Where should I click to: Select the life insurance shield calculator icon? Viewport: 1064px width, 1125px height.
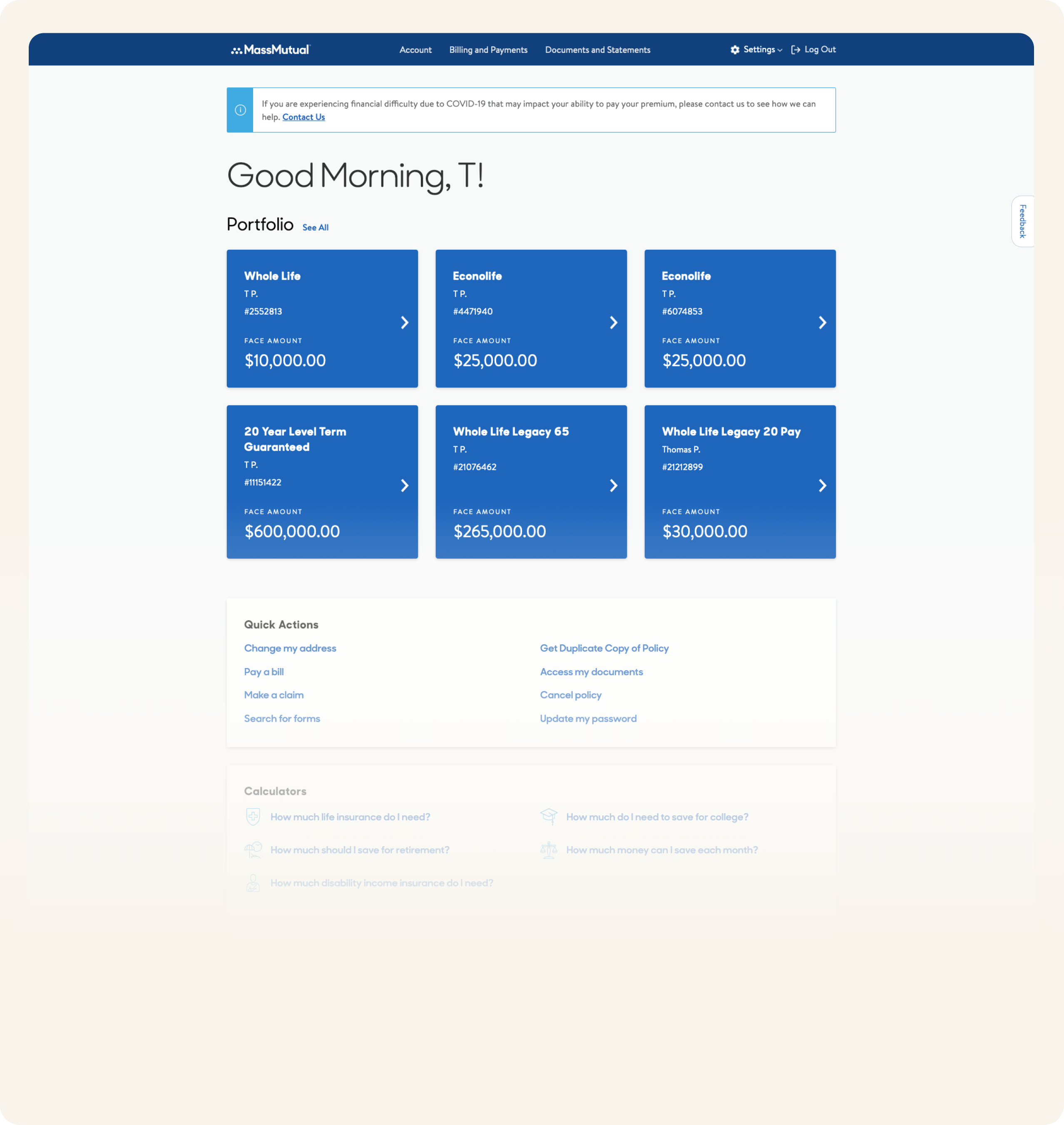(x=253, y=817)
